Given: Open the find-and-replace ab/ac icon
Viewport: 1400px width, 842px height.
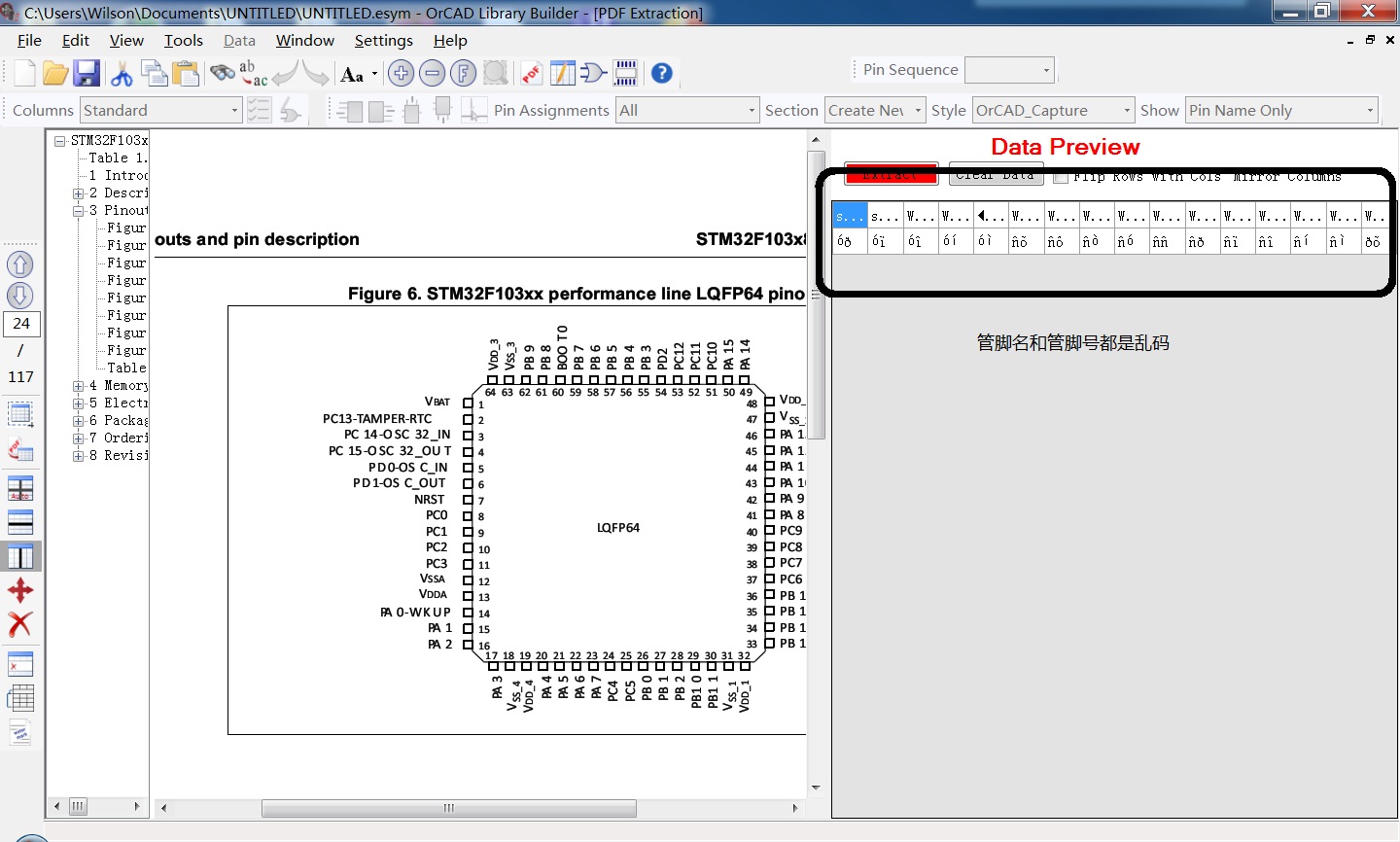Looking at the screenshot, I should 253,73.
